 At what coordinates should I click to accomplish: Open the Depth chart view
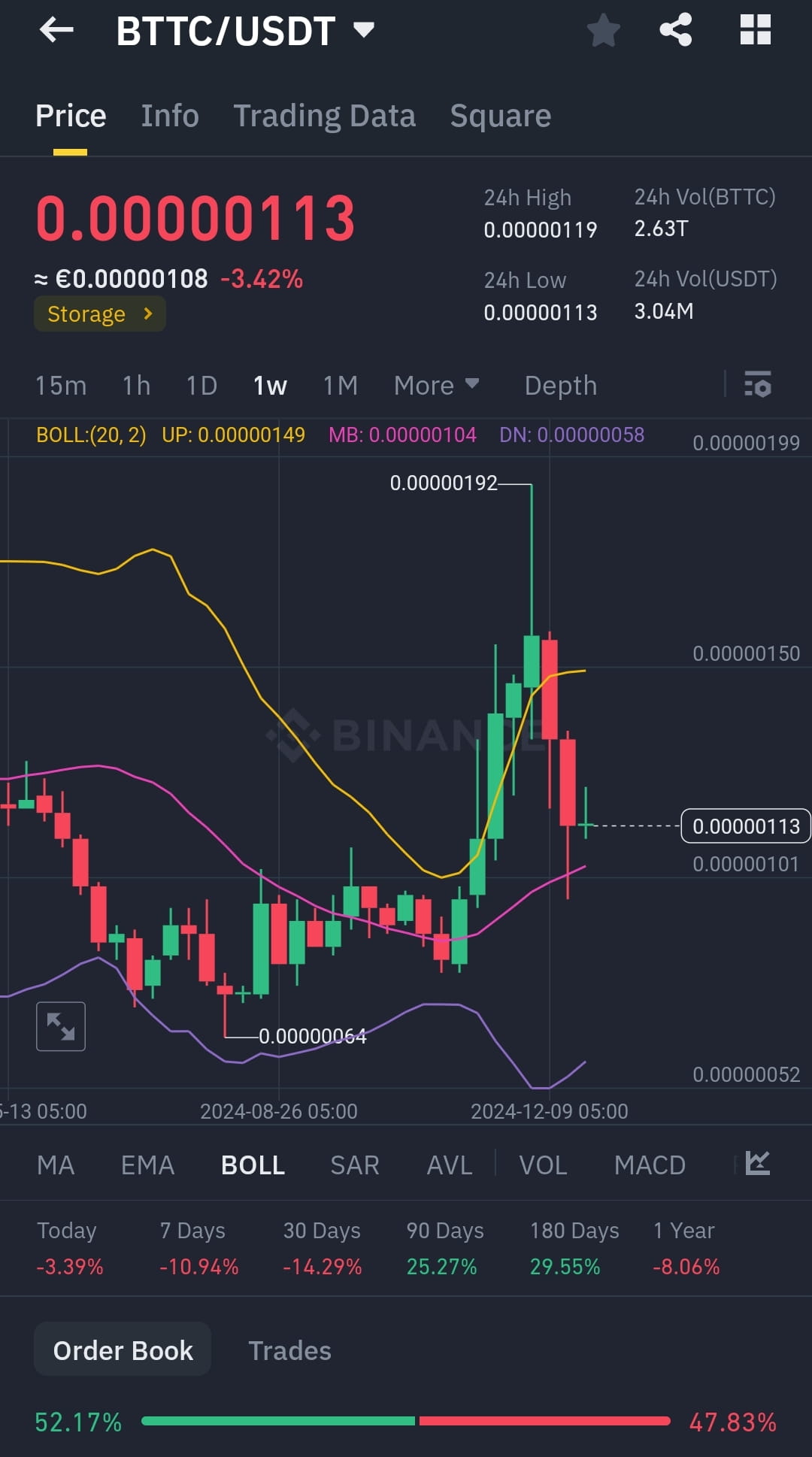pyautogui.click(x=561, y=386)
